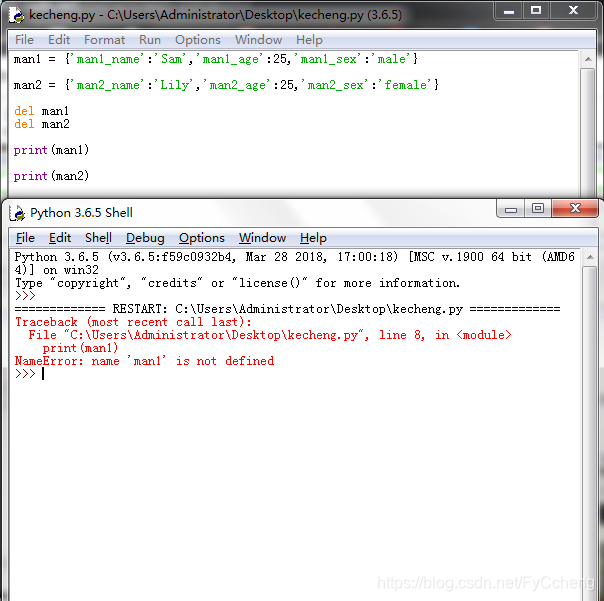
Task: Click editor scrollbar up arrow
Action: (x=588, y=59)
